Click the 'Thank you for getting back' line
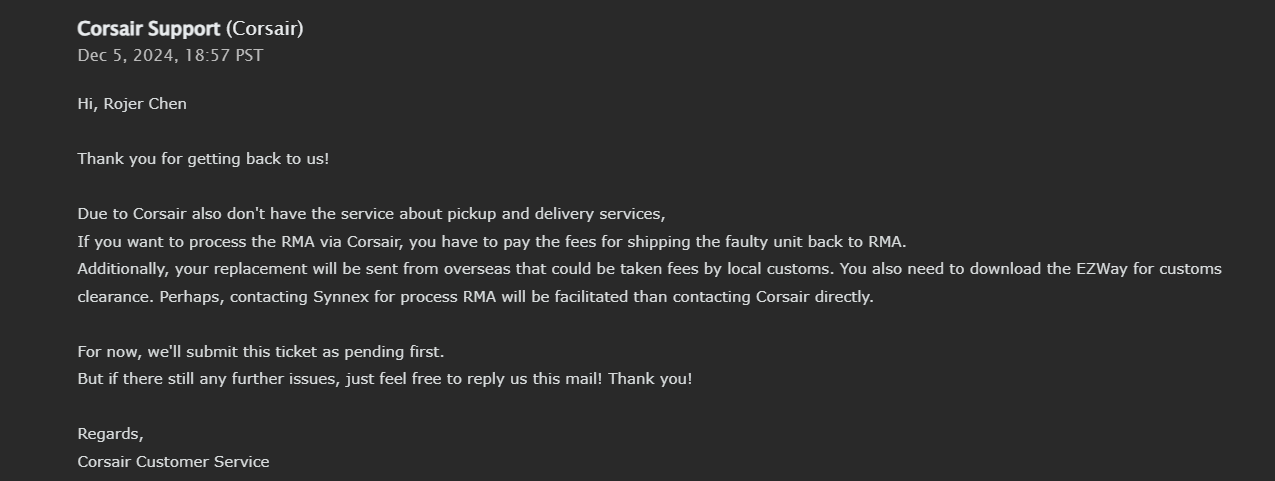1275x481 pixels. pos(203,159)
